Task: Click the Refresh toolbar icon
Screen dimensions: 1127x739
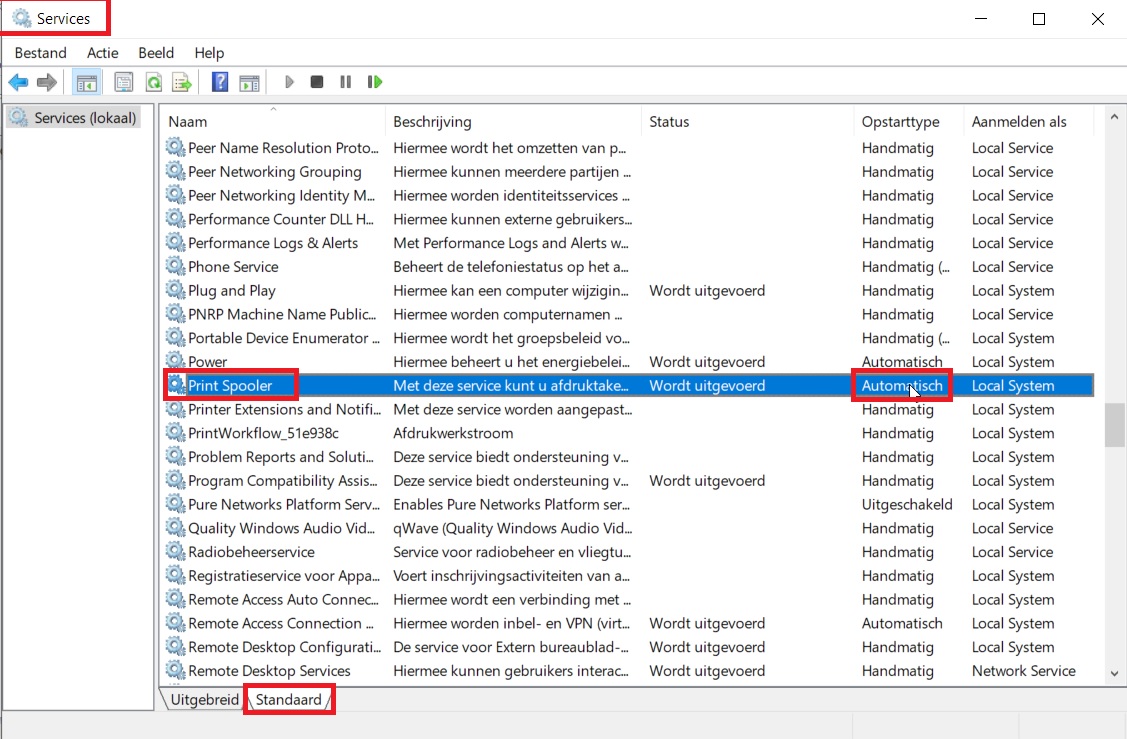Action: [153, 82]
